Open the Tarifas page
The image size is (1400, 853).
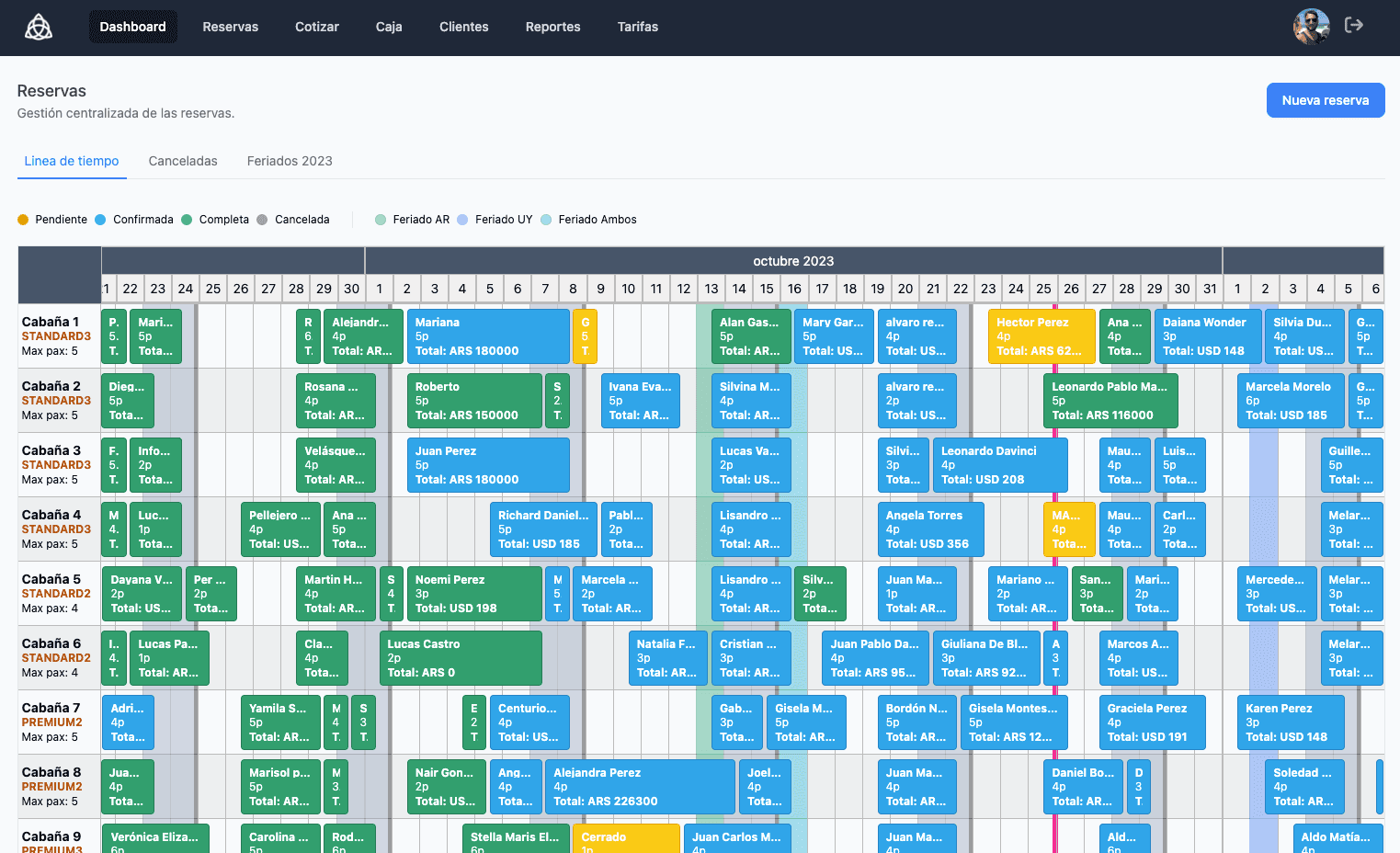tap(637, 27)
